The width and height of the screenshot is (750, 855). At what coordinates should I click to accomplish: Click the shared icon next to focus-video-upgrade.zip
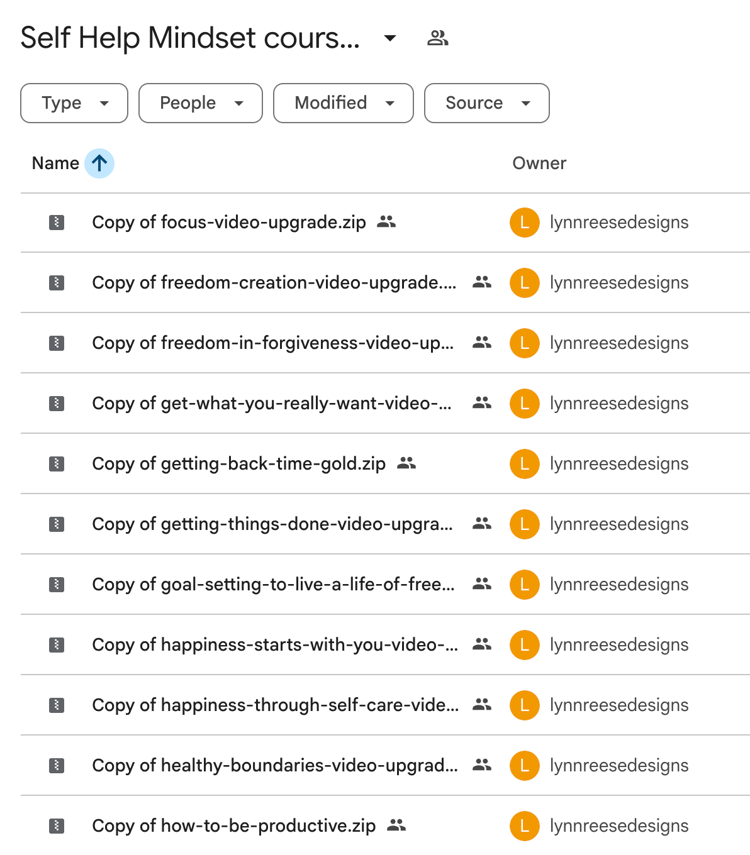point(386,223)
